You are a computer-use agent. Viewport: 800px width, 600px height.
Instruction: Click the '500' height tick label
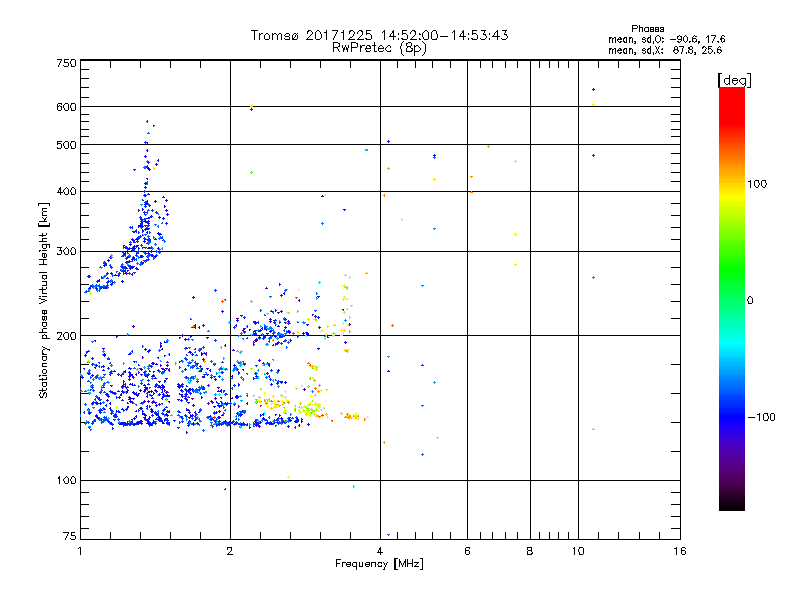66,145
